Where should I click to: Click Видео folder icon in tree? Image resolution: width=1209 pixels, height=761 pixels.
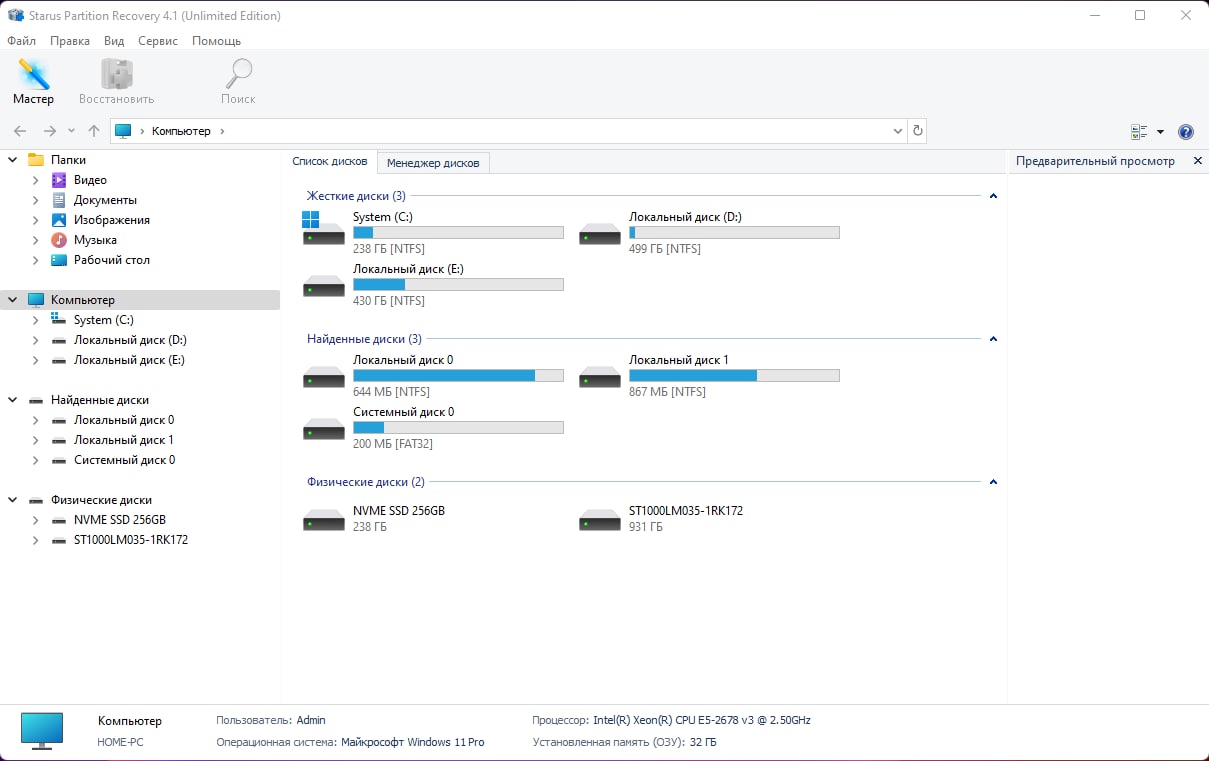[59, 180]
